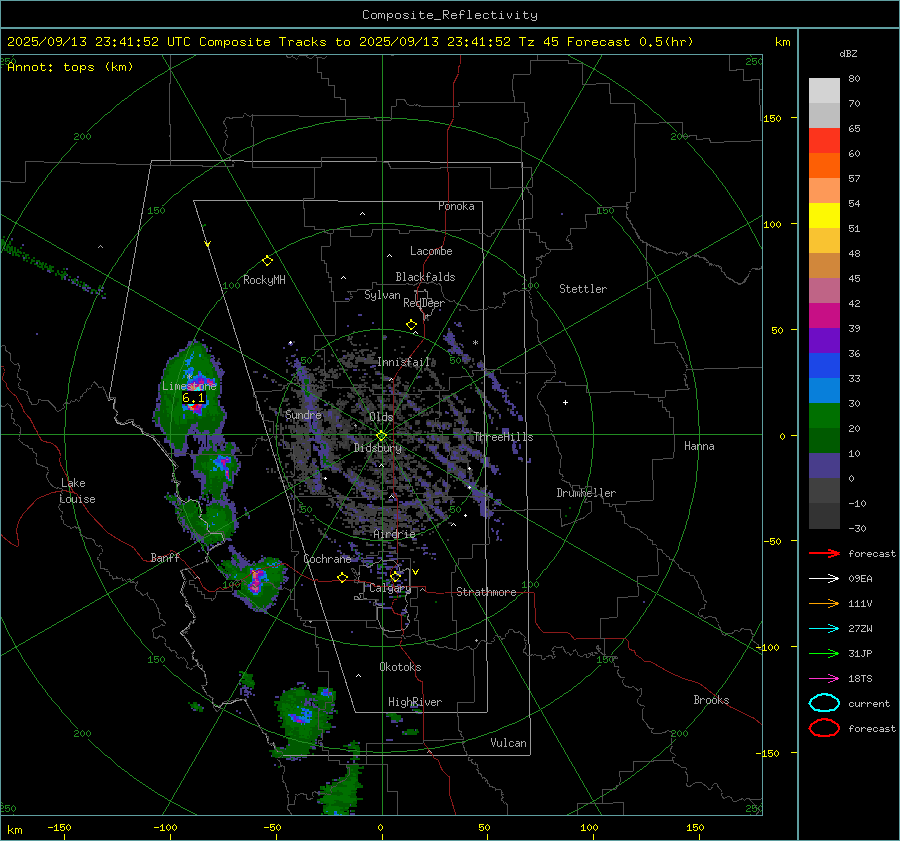The height and width of the screenshot is (841, 900).
Task: Click the Banff location label
Action: tap(165, 558)
